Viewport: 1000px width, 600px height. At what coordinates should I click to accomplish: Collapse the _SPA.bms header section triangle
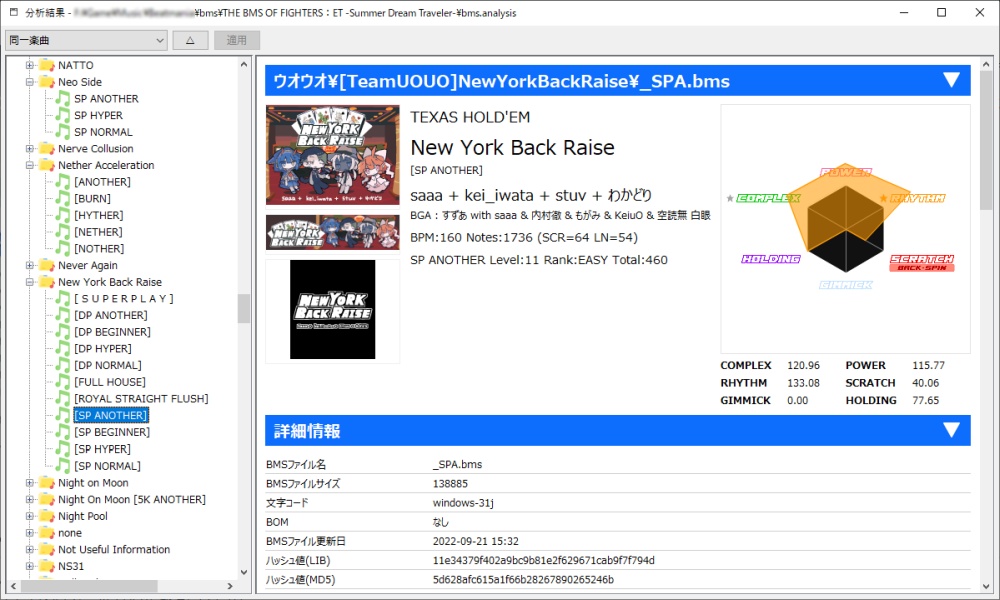pyautogui.click(x=951, y=80)
